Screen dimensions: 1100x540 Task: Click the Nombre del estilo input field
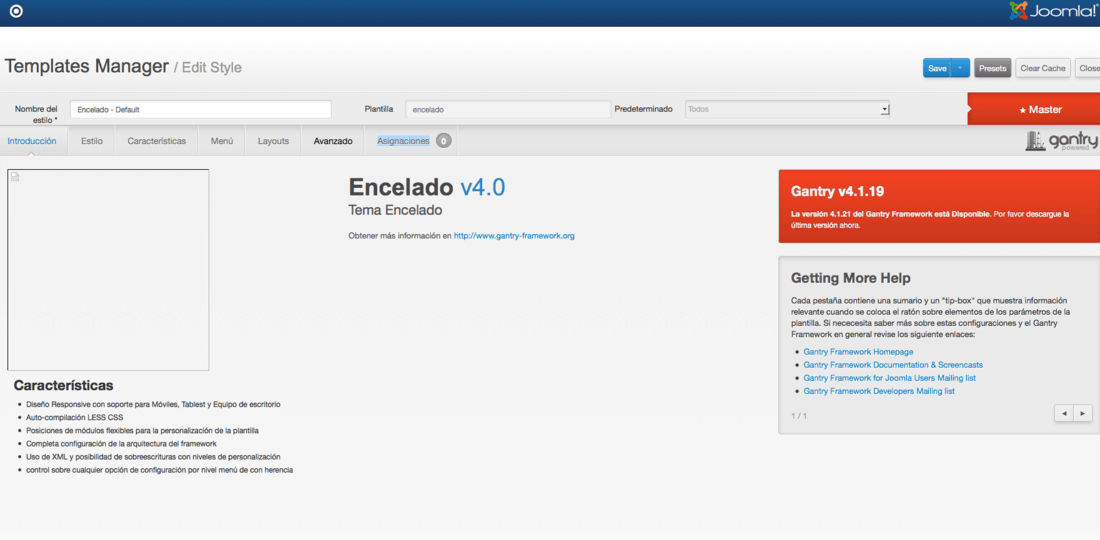click(201, 109)
